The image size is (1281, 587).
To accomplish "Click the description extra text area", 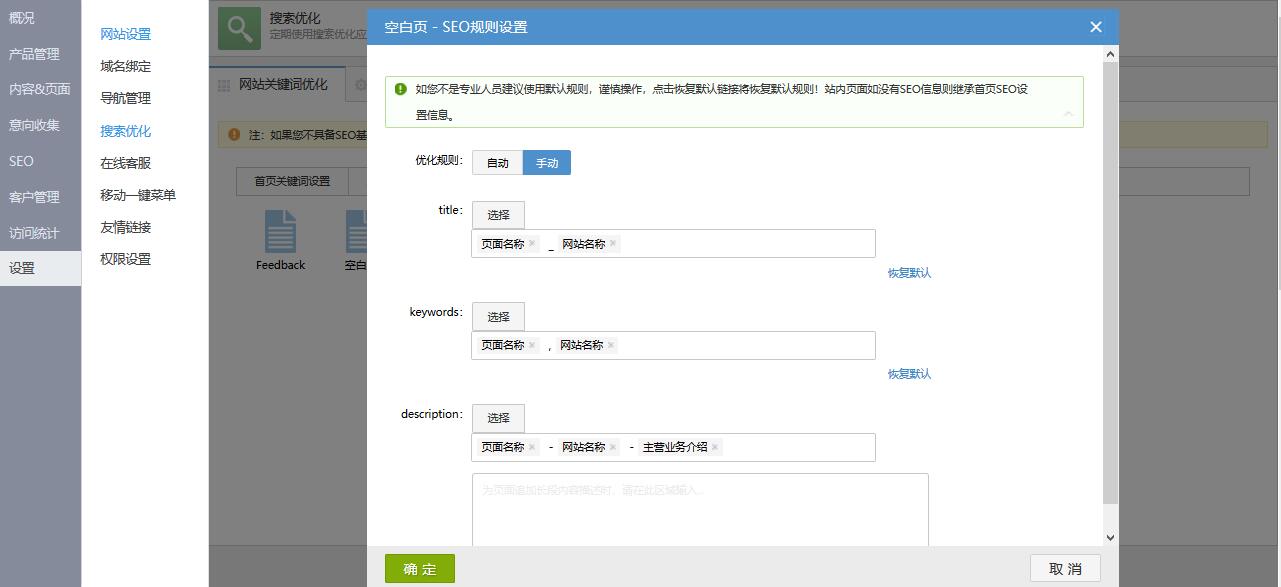I will [700, 510].
